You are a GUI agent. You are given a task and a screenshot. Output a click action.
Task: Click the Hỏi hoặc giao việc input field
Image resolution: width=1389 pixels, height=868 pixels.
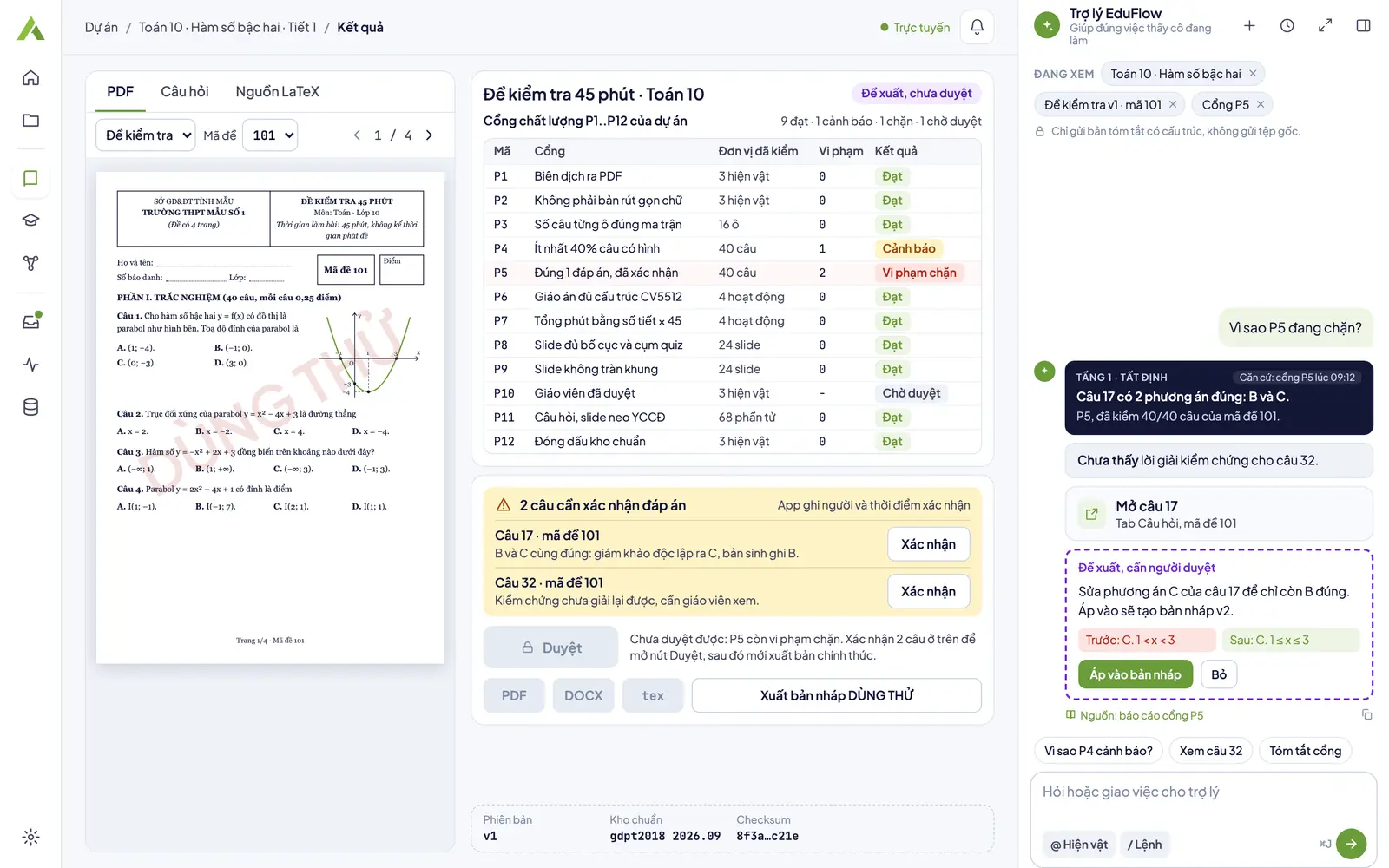coord(1203,792)
